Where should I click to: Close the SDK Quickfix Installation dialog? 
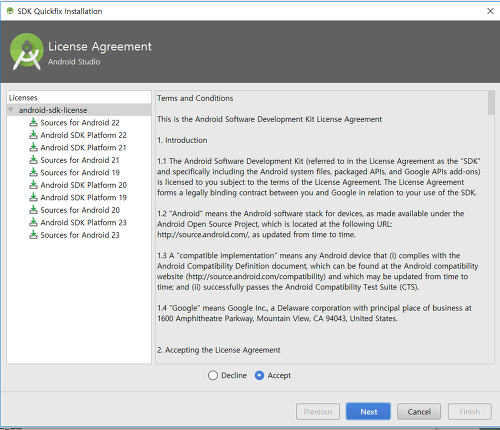[x=490, y=11]
